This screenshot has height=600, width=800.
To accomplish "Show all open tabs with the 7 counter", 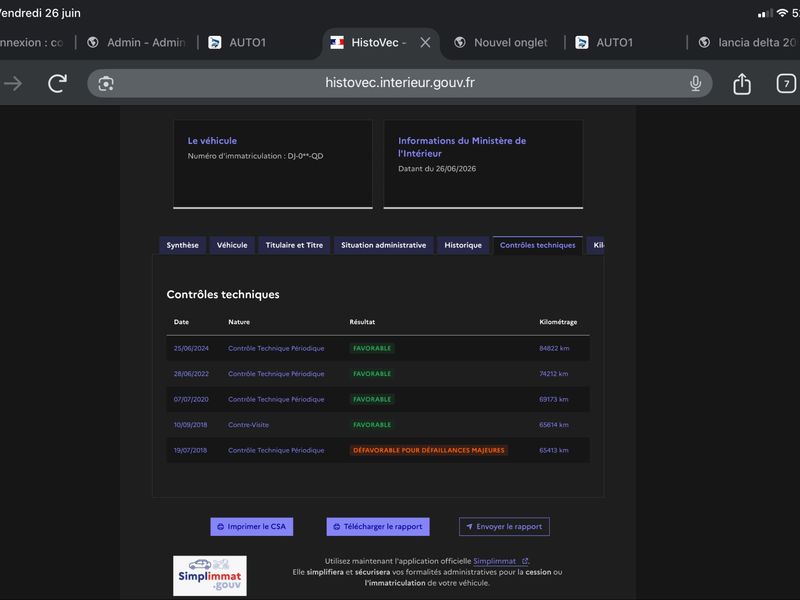I will pos(786,83).
